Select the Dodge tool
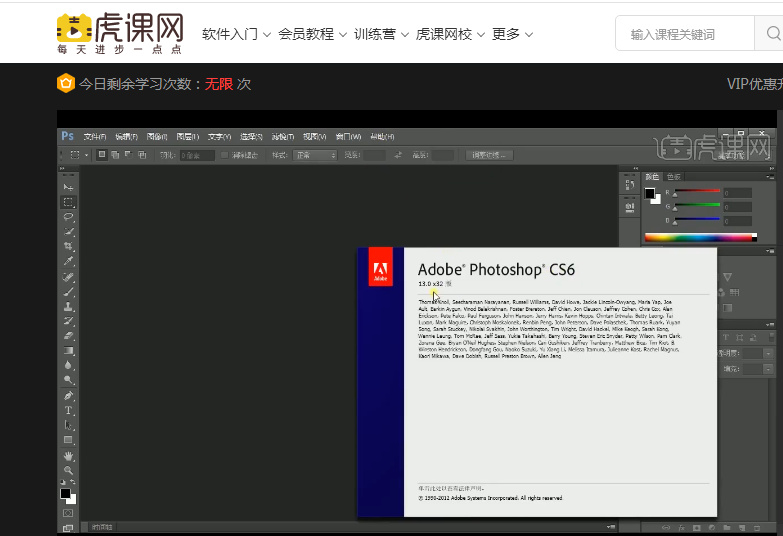Image resolution: width=783 pixels, height=536 pixels. tap(68, 380)
